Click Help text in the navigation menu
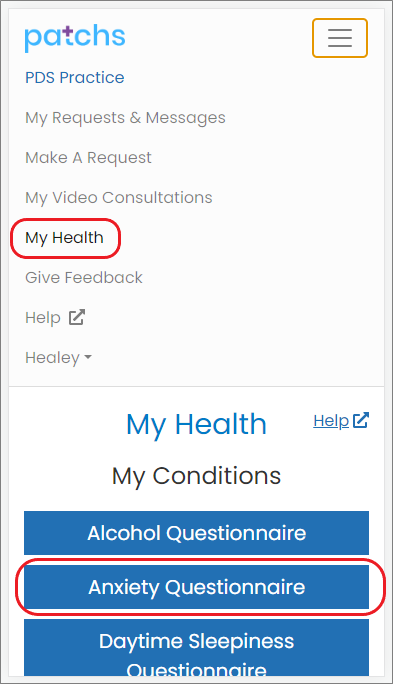The width and height of the screenshot is (393, 684). point(43,318)
